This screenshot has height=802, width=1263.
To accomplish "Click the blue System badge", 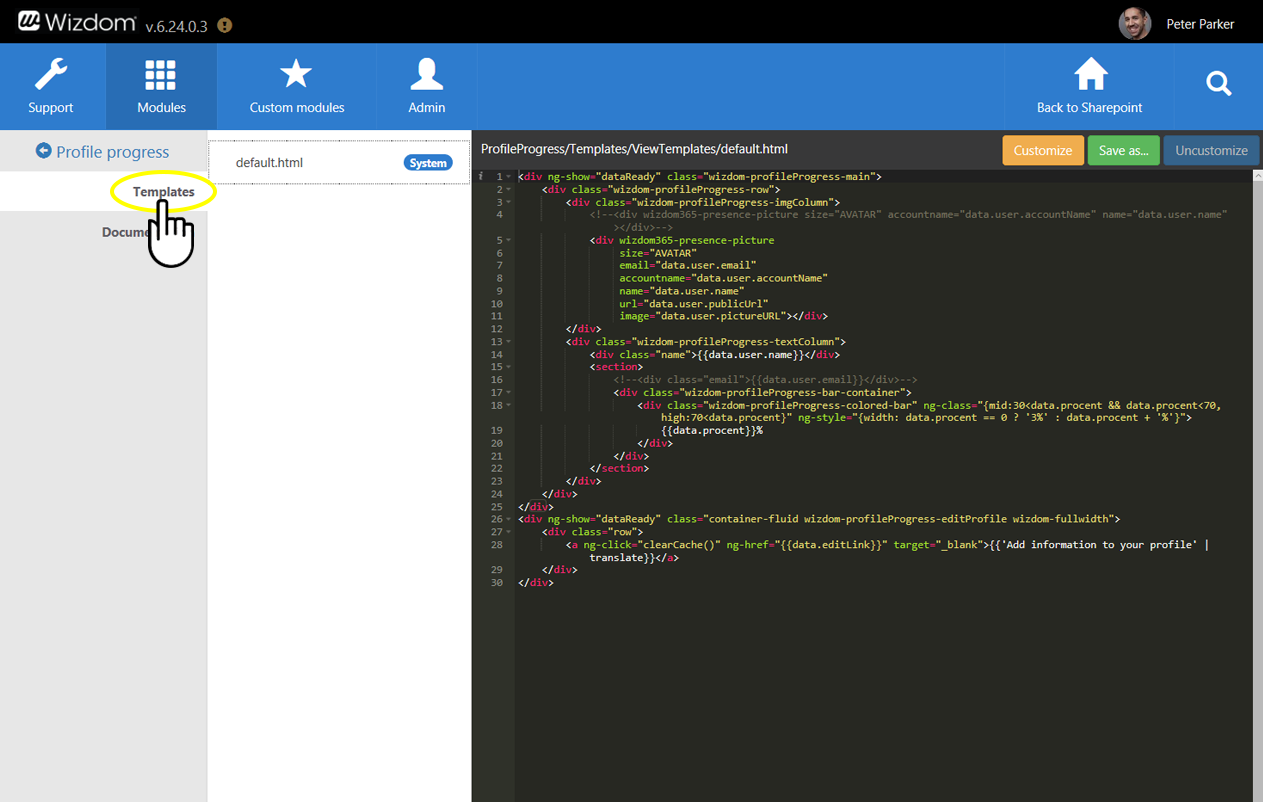I will click(x=428, y=163).
